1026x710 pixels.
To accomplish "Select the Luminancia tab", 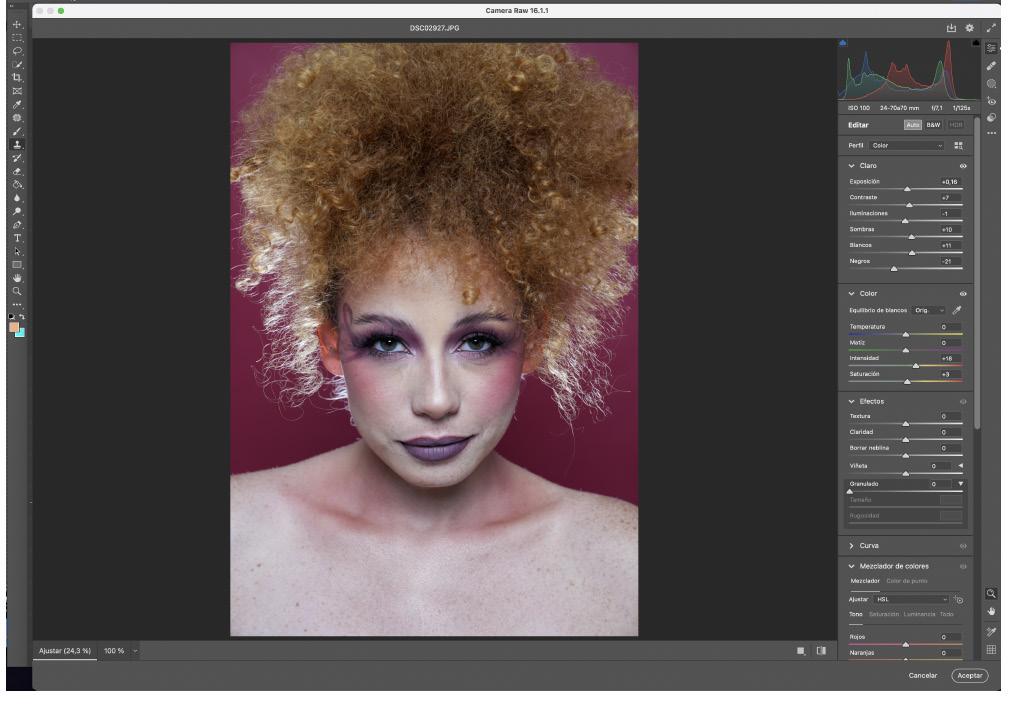I will (919, 614).
